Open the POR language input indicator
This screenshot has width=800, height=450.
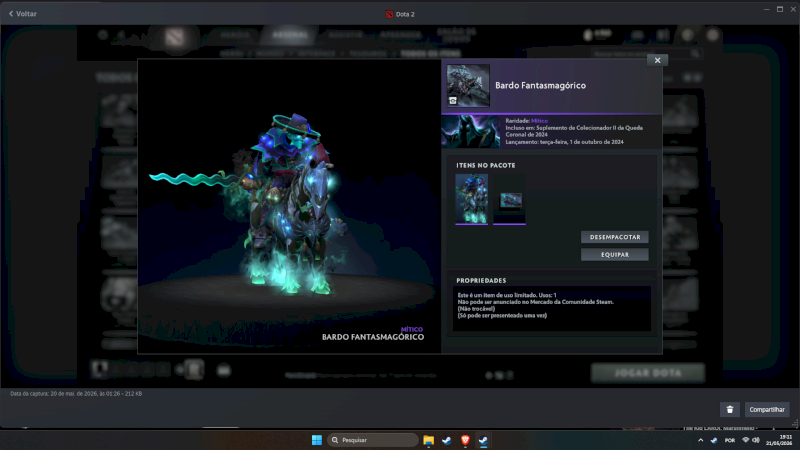[730, 440]
